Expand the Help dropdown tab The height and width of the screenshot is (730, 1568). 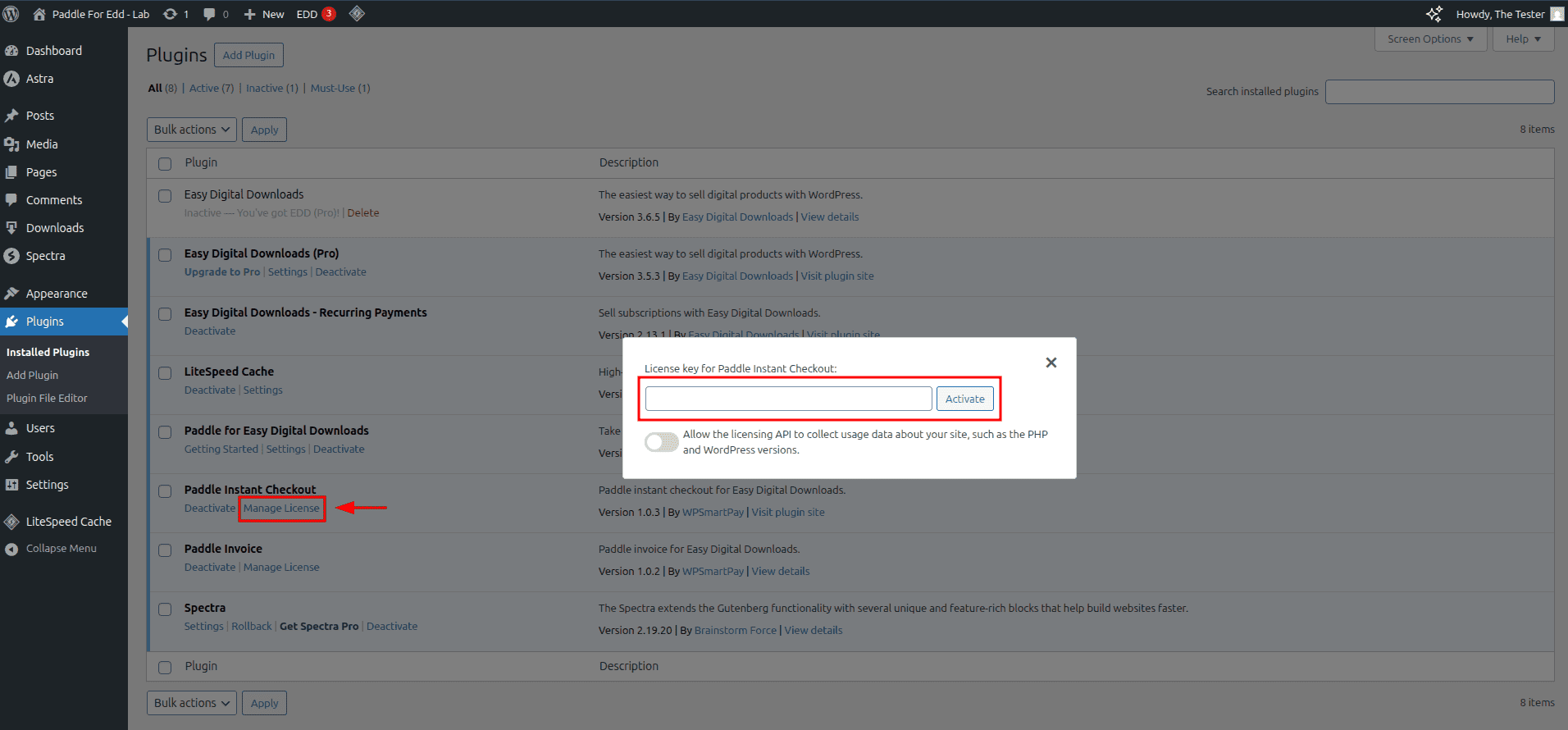(1523, 39)
